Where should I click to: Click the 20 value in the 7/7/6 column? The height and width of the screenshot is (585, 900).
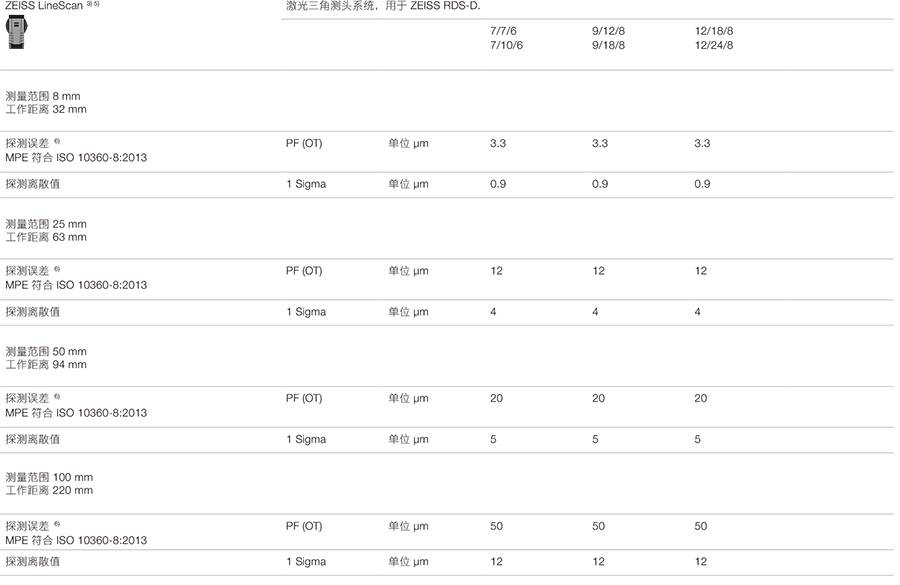pos(496,398)
